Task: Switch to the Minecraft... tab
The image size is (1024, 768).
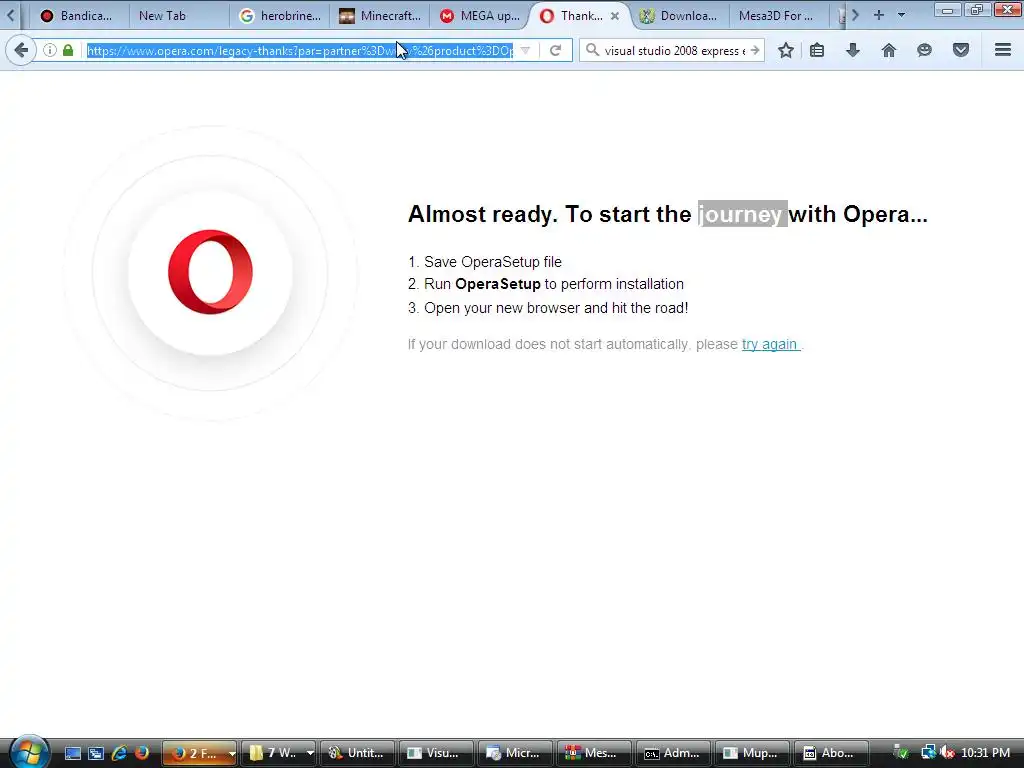Action: point(380,16)
